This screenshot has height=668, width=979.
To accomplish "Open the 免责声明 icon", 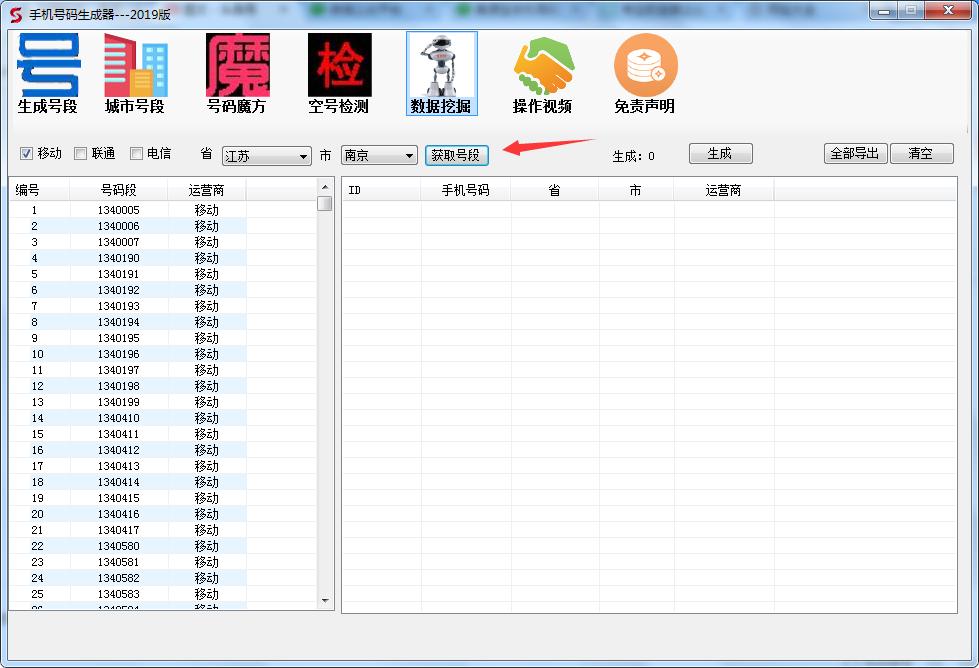I will click(x=645, y=73).
